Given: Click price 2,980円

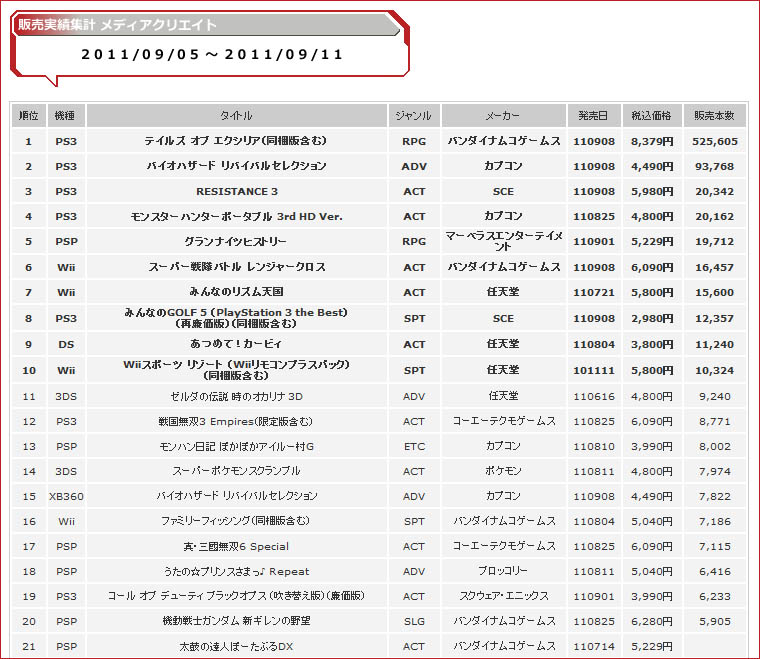Looking at the screenshot, I should pyautogui.click(x=652, y=319).
